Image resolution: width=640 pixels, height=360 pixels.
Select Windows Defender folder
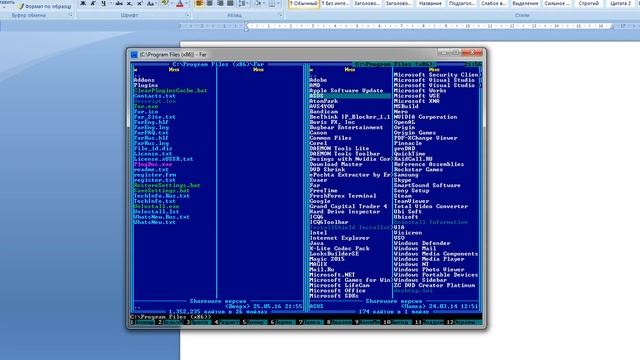(x=422, y=243)
